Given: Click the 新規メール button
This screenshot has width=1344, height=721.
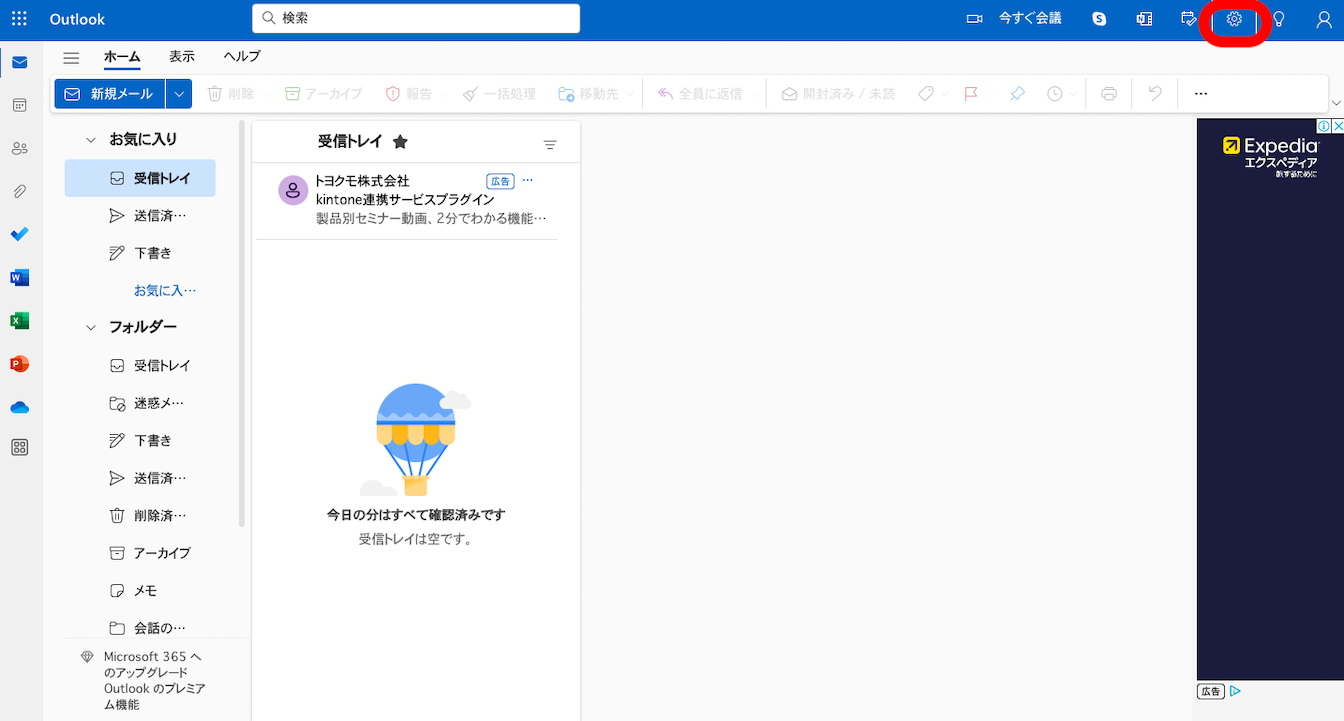Looking at the screenshot, I should pyautogui.click(x=109, y=94).
